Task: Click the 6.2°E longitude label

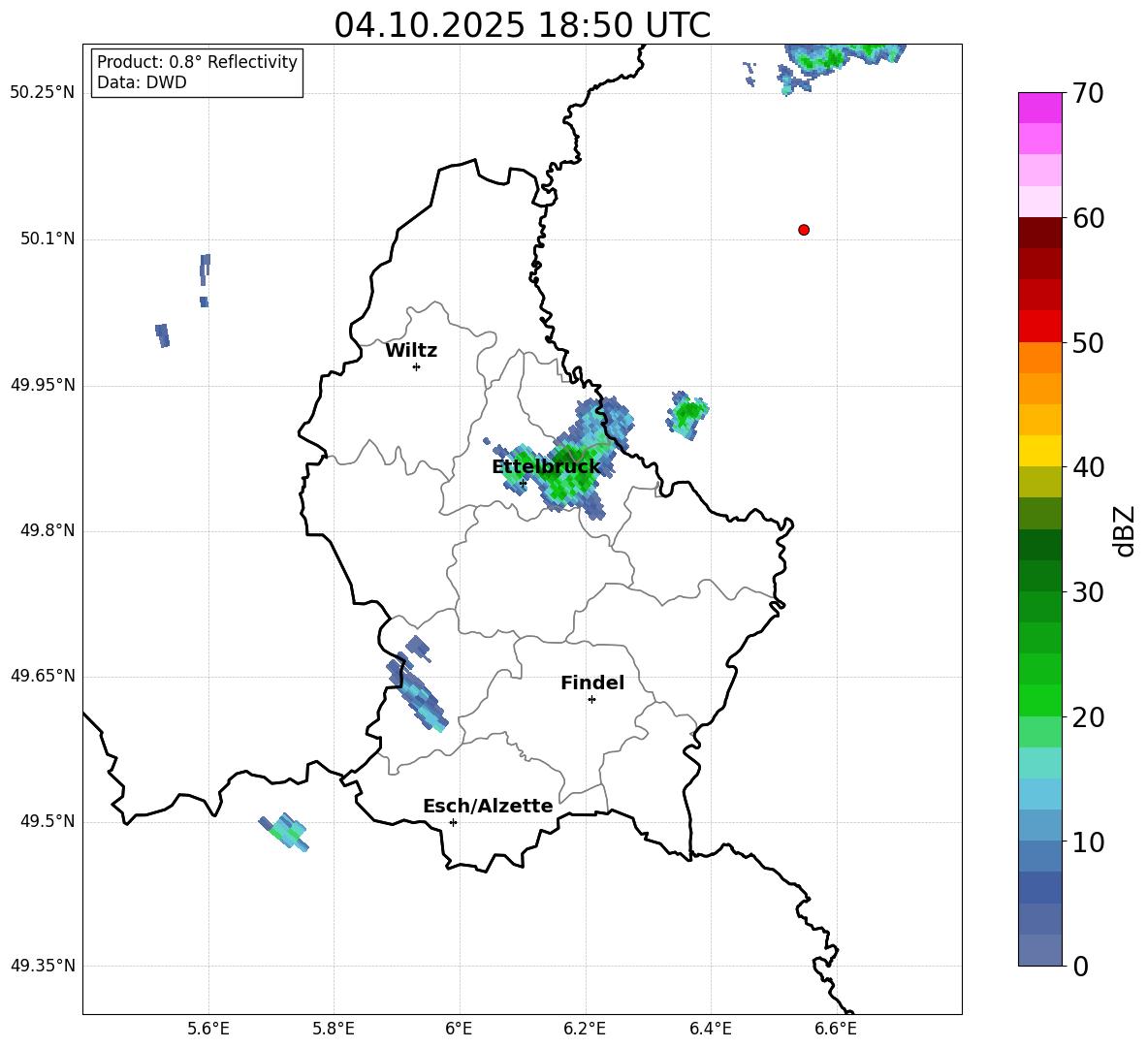Action: coord(585,1029)
